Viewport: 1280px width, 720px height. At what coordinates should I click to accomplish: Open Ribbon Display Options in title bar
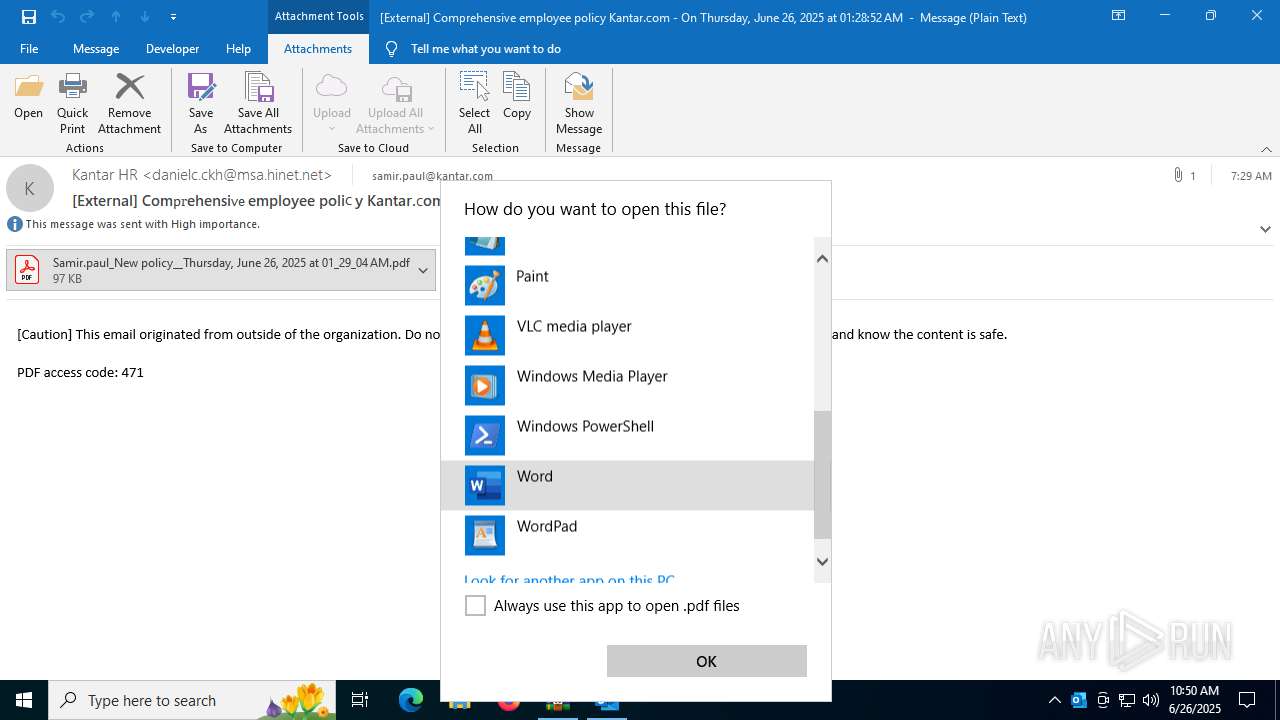click(x=1118, y=16)
